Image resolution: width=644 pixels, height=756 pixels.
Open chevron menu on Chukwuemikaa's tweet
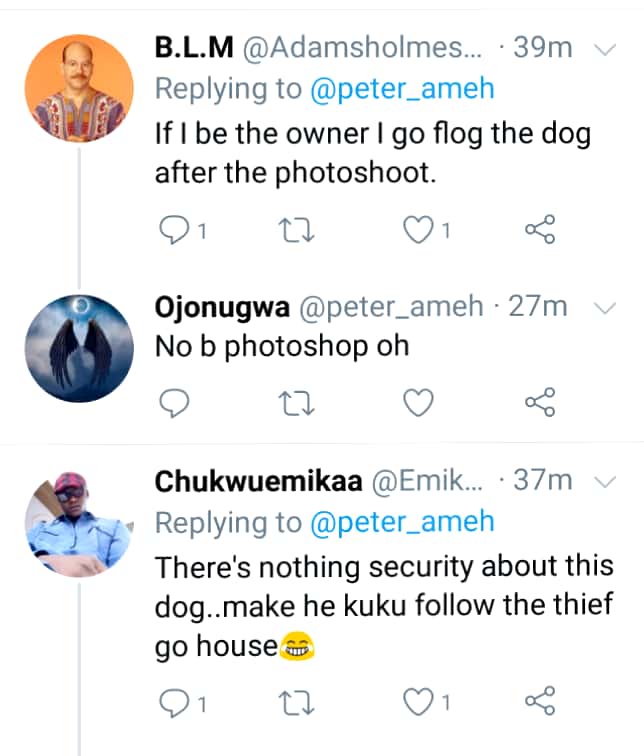pyautogui.click(x=606, y=481)
